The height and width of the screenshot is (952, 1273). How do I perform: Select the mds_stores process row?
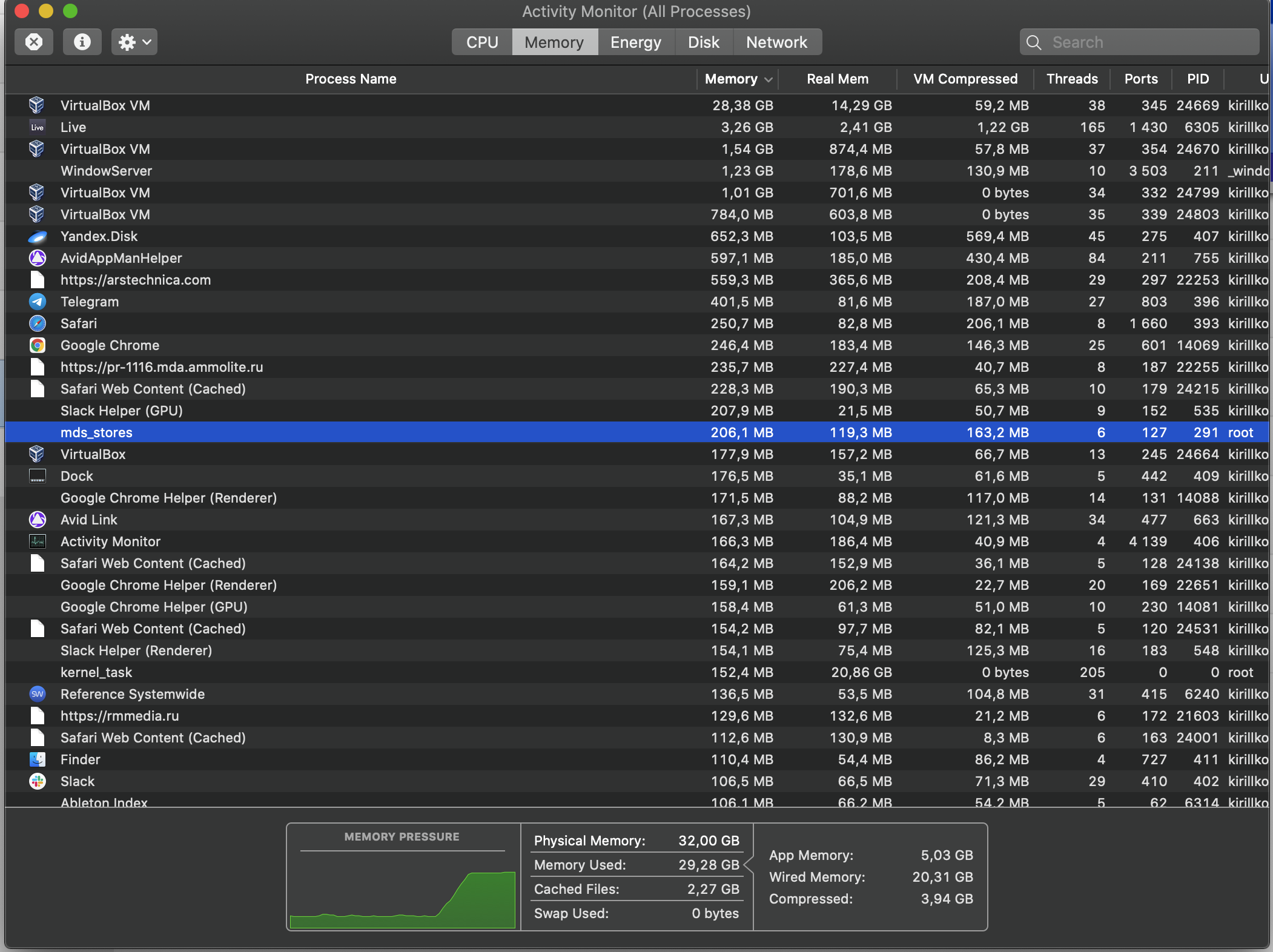637,432
